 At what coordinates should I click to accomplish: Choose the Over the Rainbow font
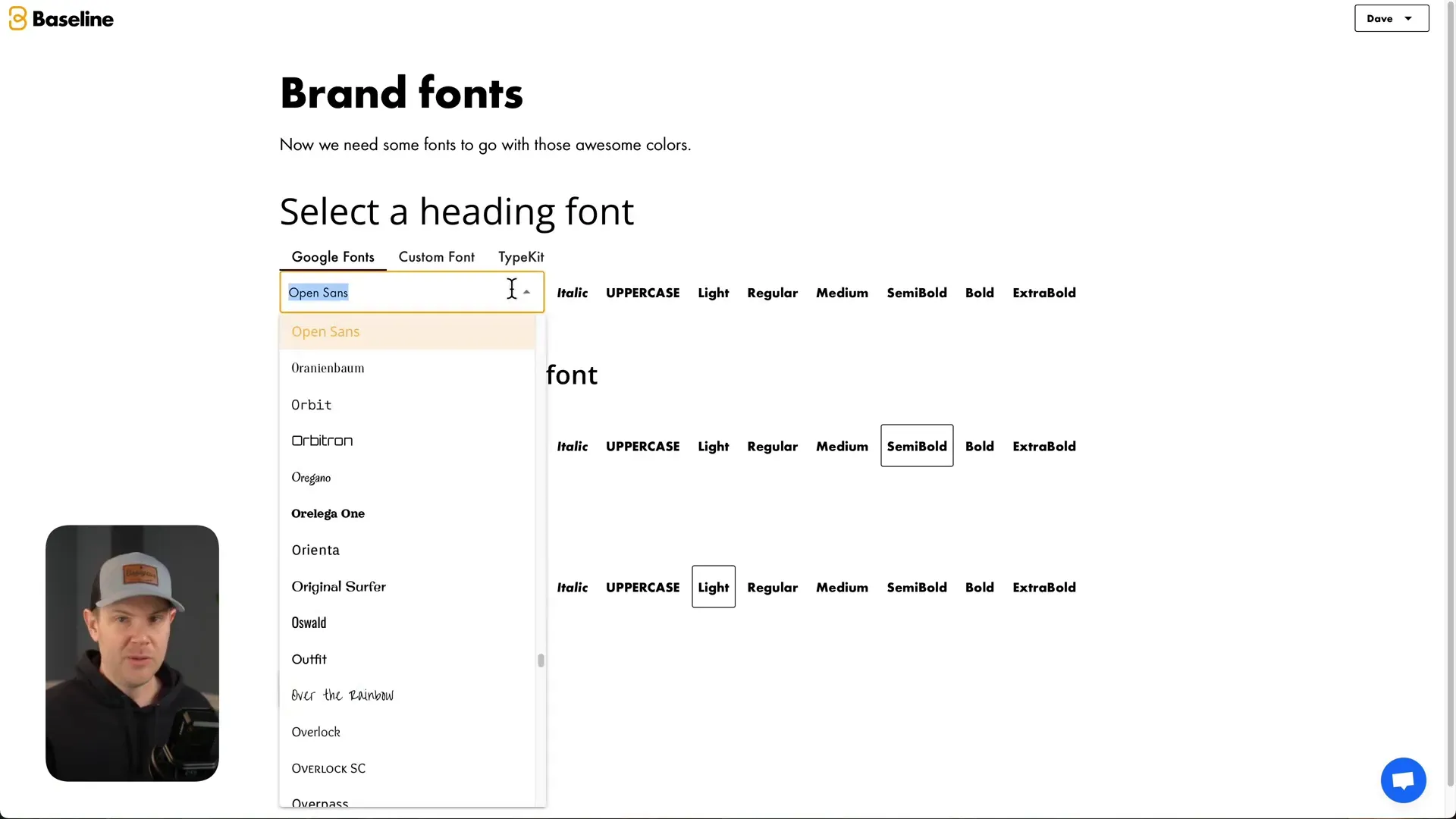point(407,695)
